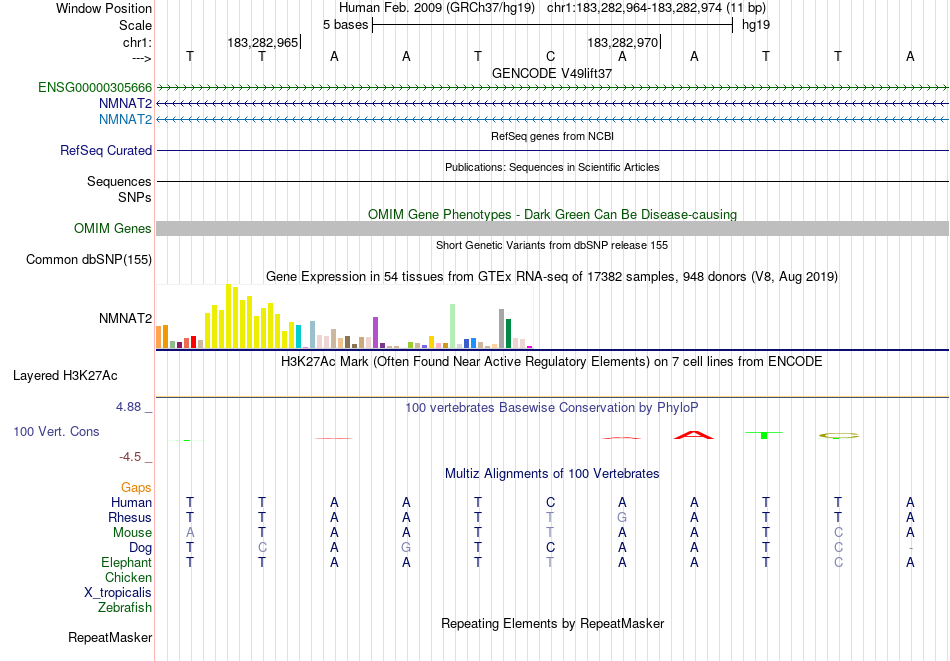Open the RefSeq Curated track label
The image size is (950, 661).
click(106, 150)
